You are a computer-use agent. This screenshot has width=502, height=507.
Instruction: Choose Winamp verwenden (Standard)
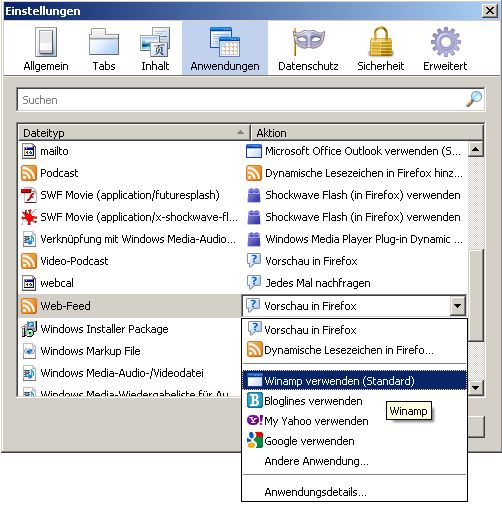pos(354,380)
